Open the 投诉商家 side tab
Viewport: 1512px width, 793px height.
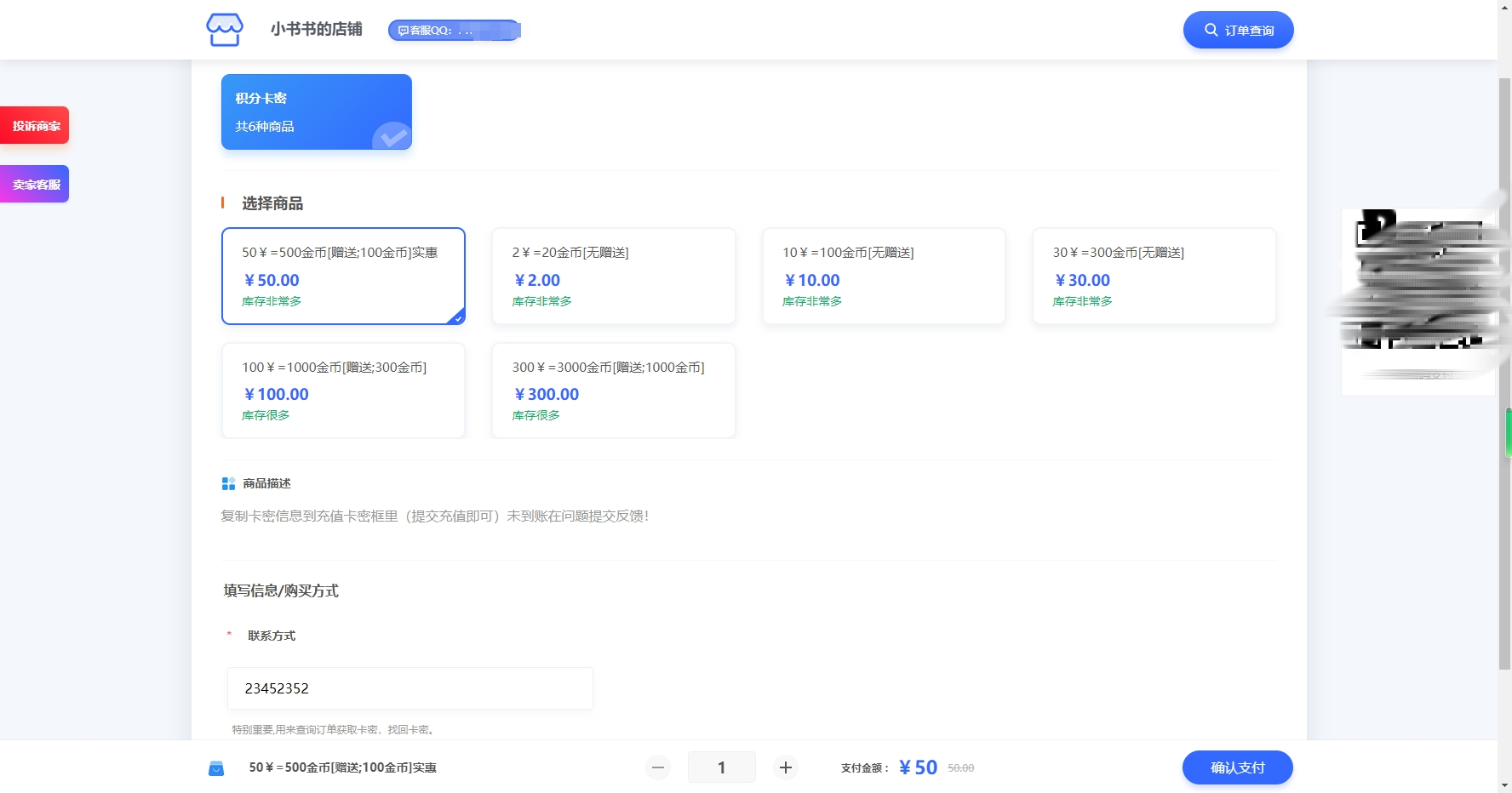[x=35, y=126]
